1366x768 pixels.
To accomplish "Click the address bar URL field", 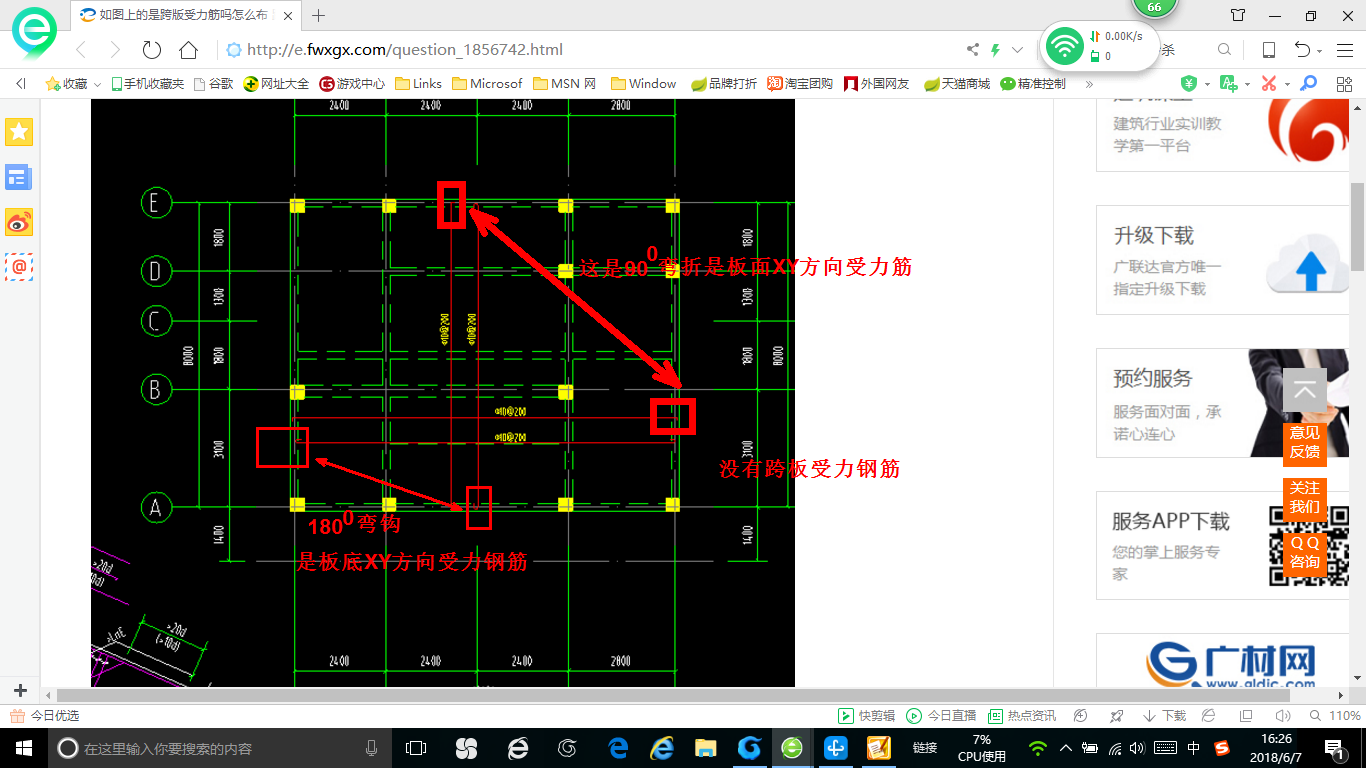I will point(590,50).
